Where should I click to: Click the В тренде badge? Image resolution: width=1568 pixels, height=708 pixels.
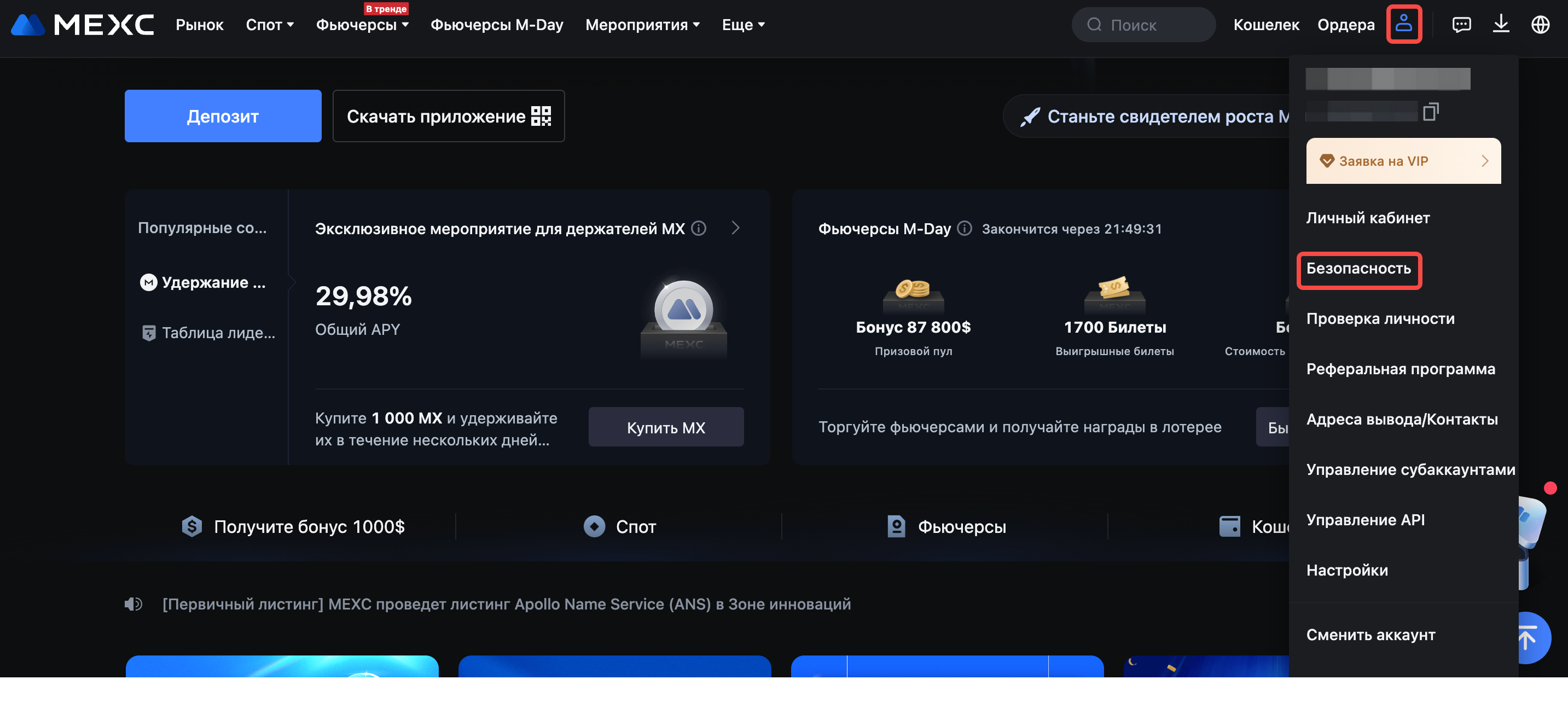pos(386,9)
